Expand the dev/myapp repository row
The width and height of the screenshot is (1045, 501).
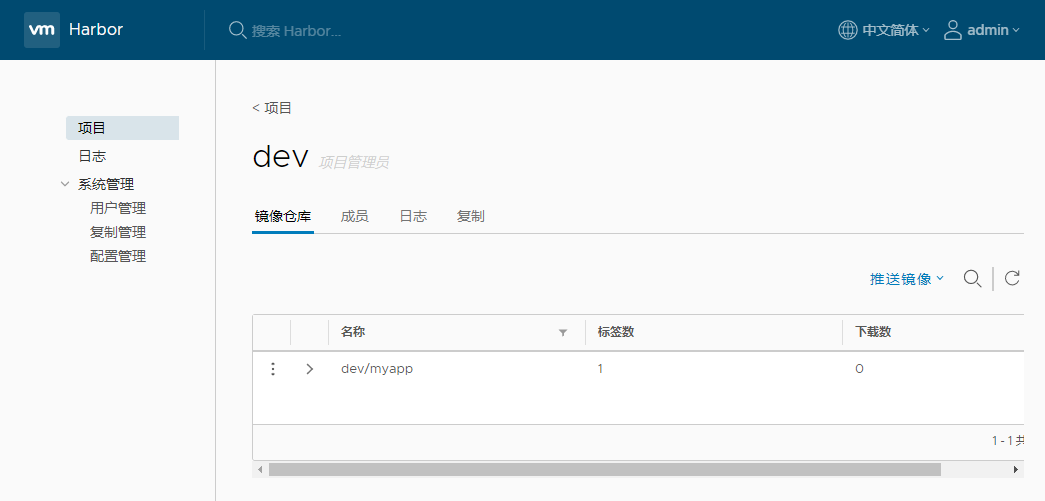(x=309, y=369)
